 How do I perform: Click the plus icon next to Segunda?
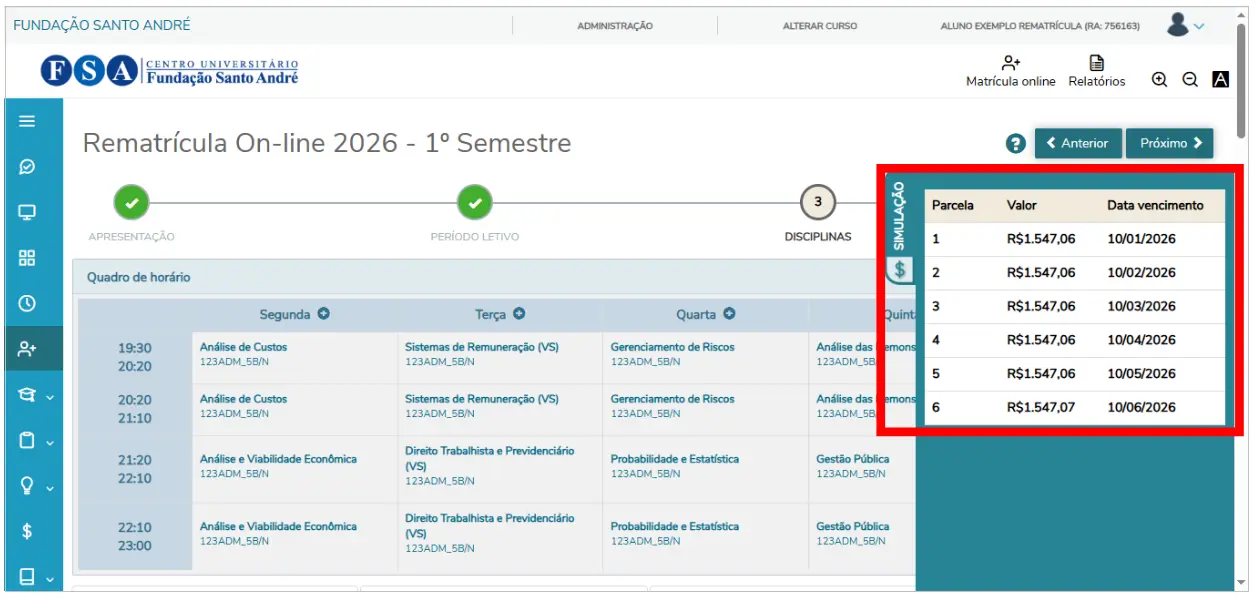pyautogui.click(x=324, y=314)
